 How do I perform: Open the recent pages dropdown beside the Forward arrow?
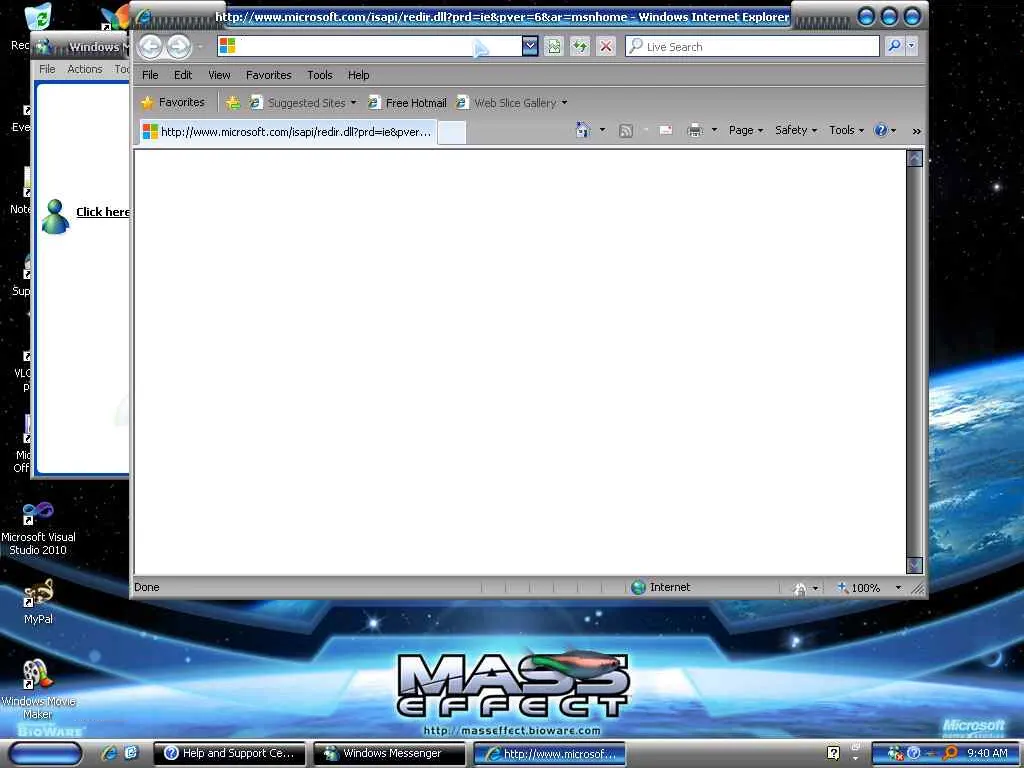click(x=200, y=46)
